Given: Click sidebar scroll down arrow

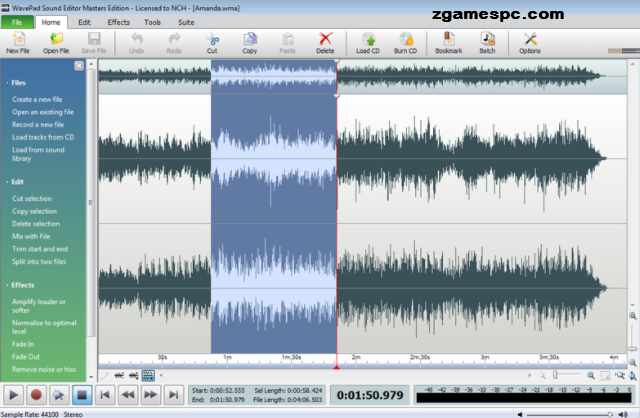Looking at the screenshot, I should 91,377.
